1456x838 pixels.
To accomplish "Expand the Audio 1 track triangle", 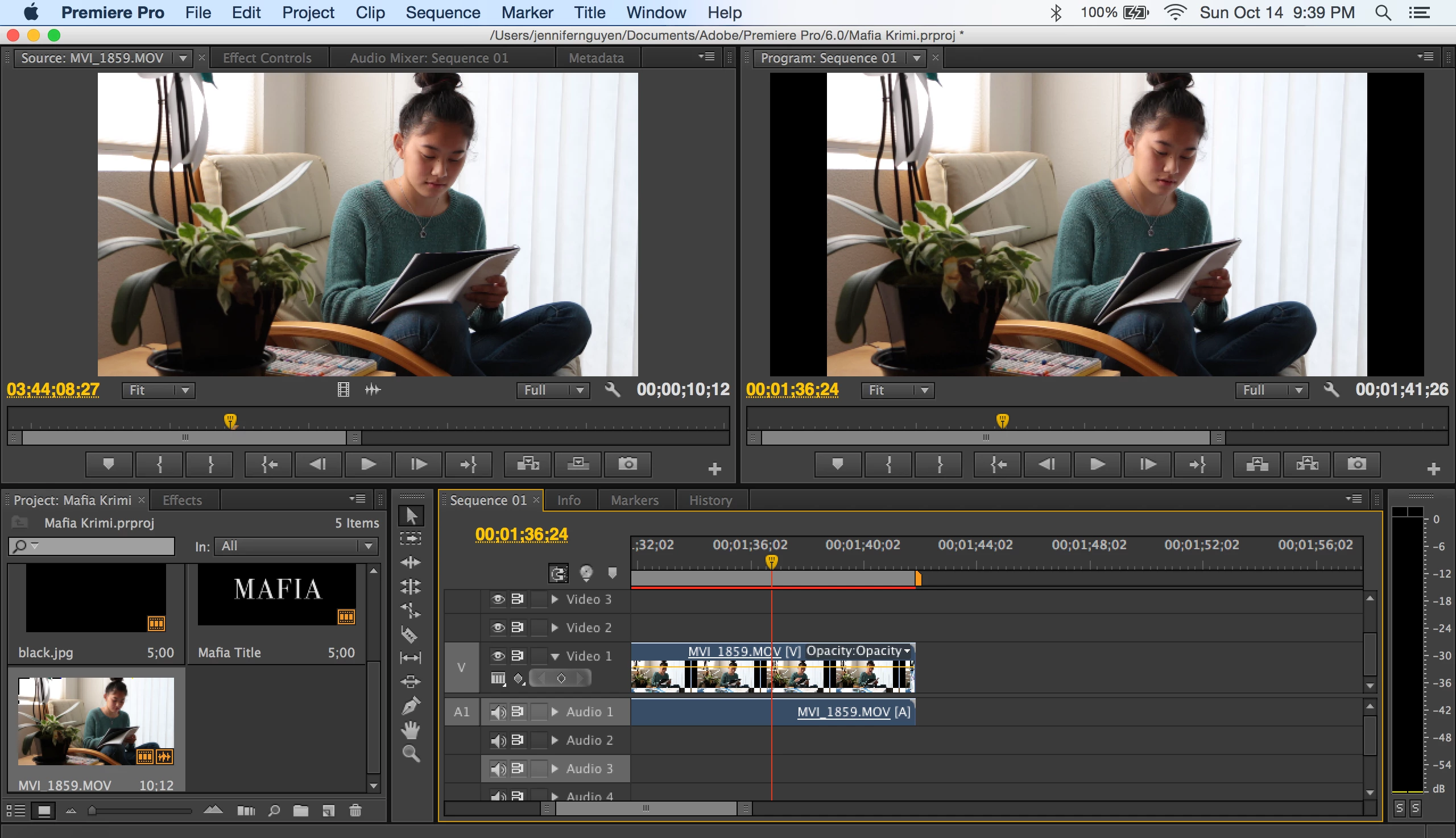I will tap(555, 712).
